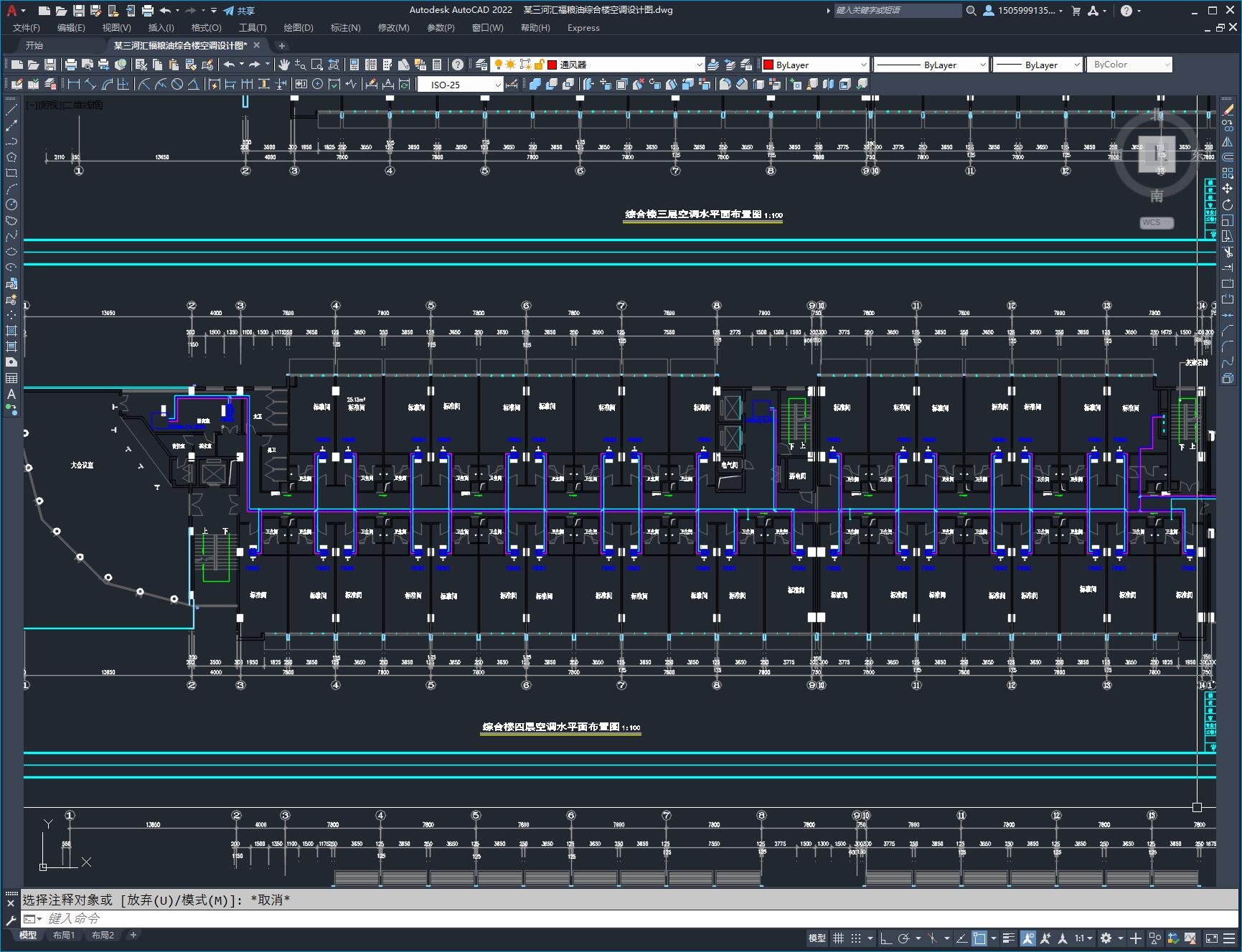The height and width of the screenshot is (952, 1242).
Task: Toggle snap mode dots in status bar
Action: (856, 938)
